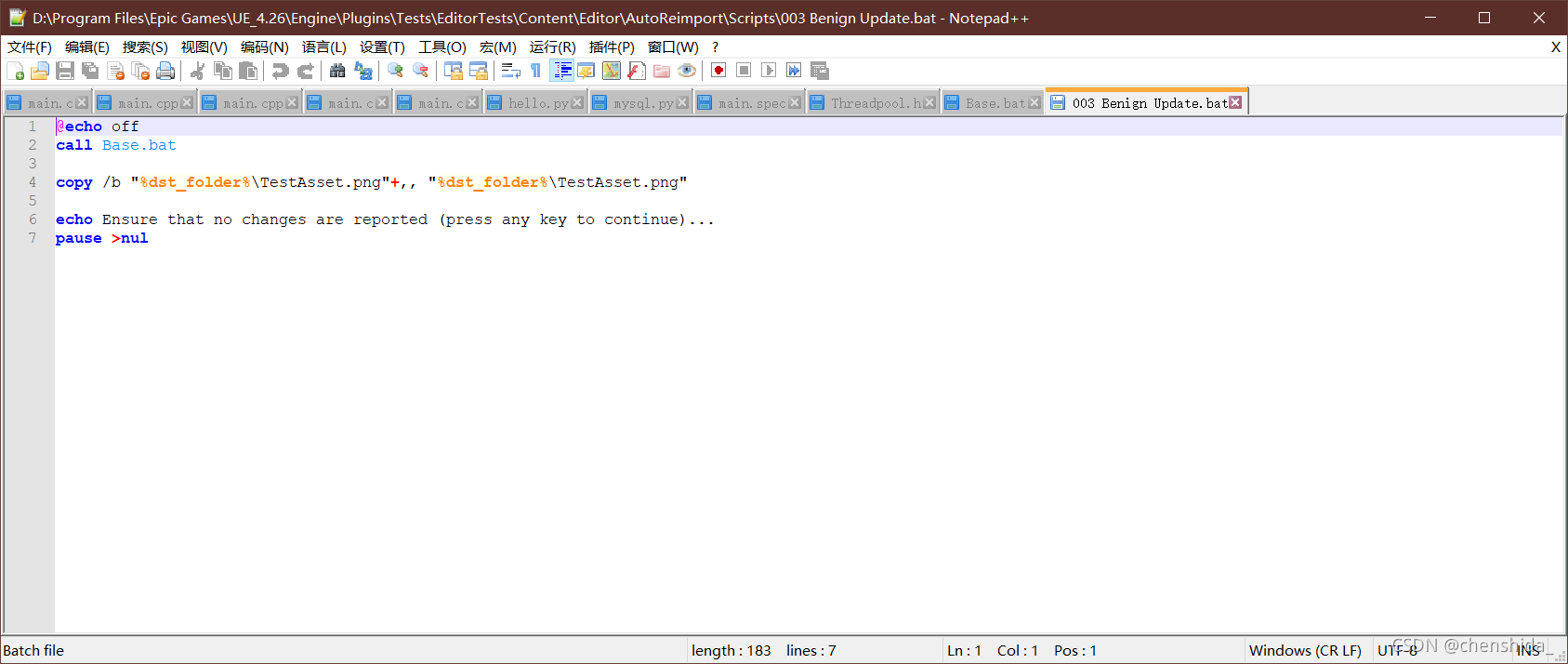Click the Save recorded macro icon
Image resolution: width=1568 pixels, height=664 pixels.
pyautogui.click(x=819, y=71)
